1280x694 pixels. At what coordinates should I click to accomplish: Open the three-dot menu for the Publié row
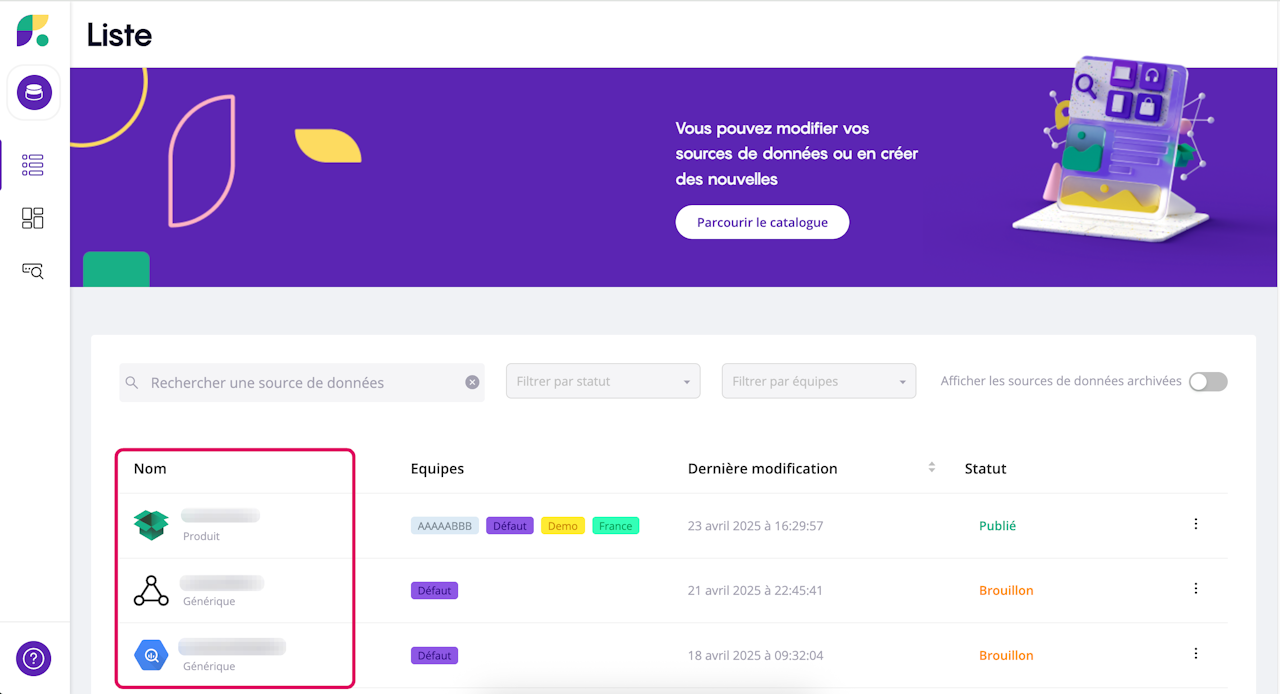[x=1196, y=524]
